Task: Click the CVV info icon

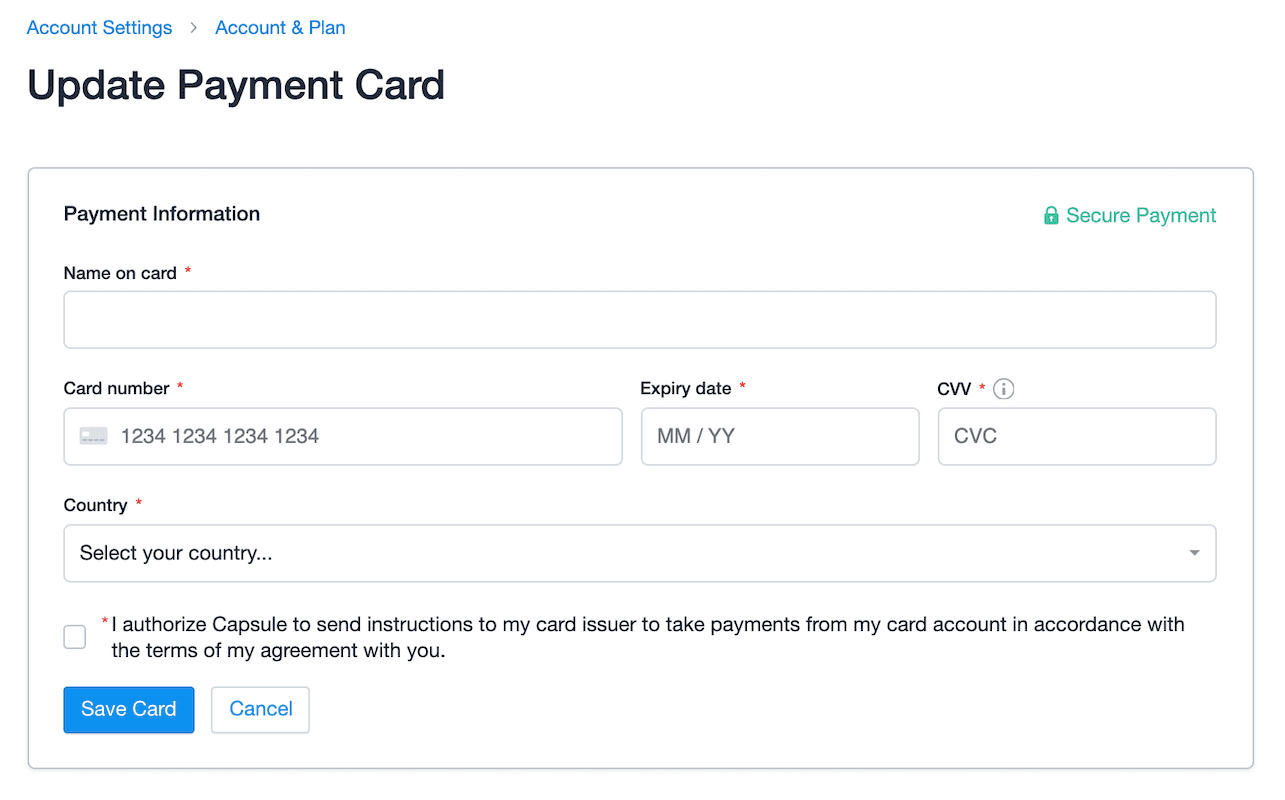Action: click(x=1004, y=389)
